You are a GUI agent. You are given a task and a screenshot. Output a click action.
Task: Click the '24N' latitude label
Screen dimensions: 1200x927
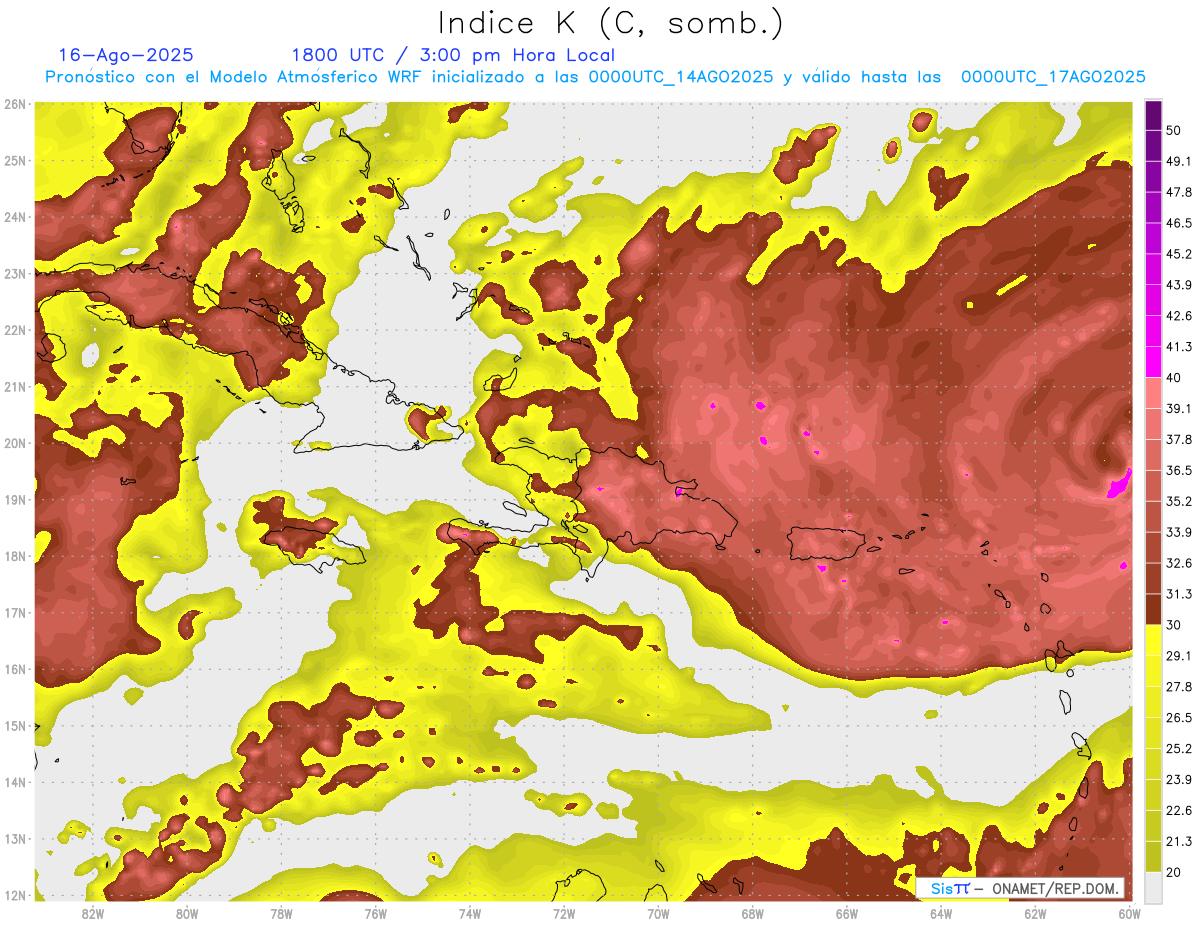coord(15,217)
